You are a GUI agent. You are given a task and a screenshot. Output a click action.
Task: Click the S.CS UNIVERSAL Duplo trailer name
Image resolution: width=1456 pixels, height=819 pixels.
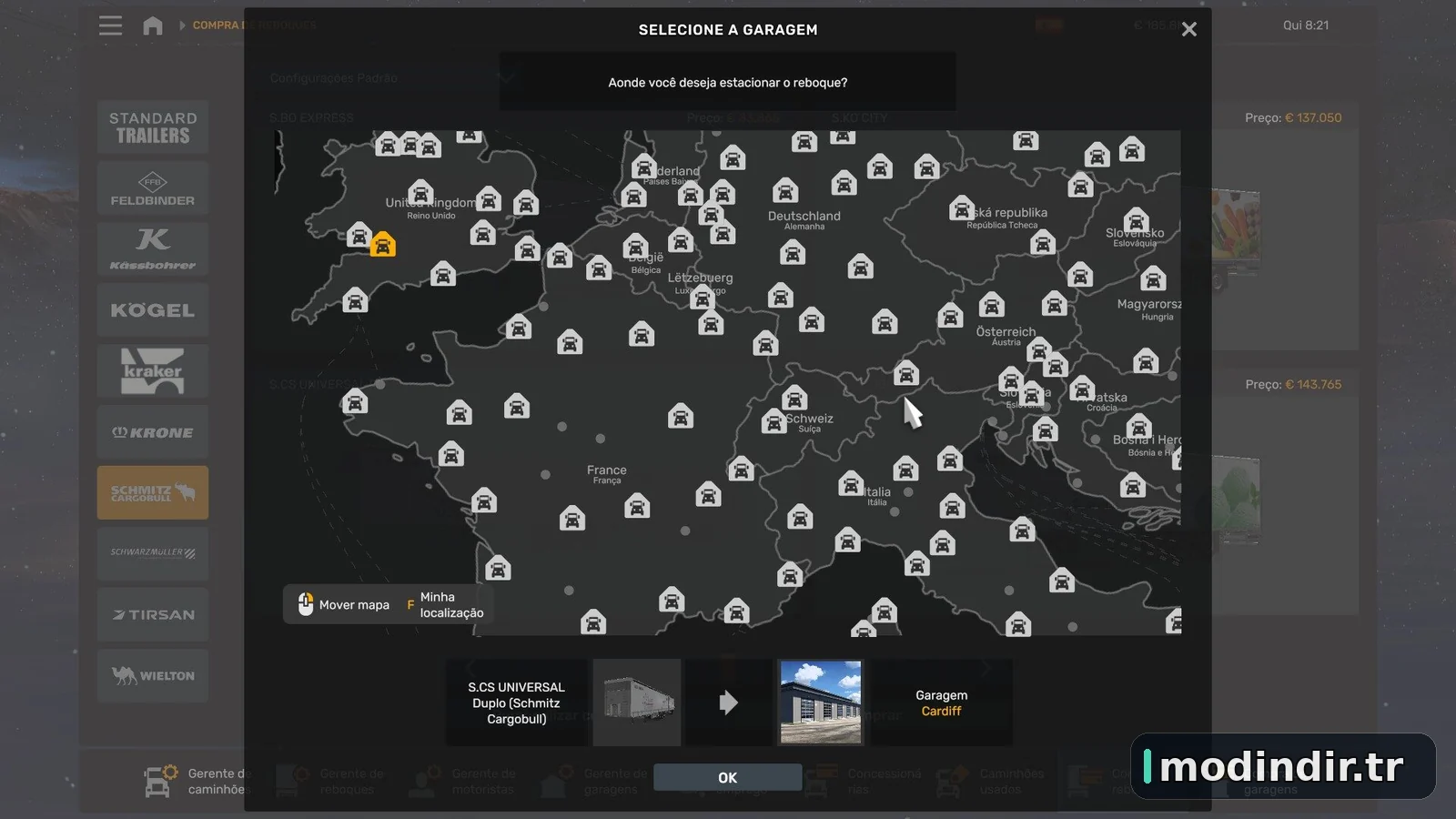517,703
